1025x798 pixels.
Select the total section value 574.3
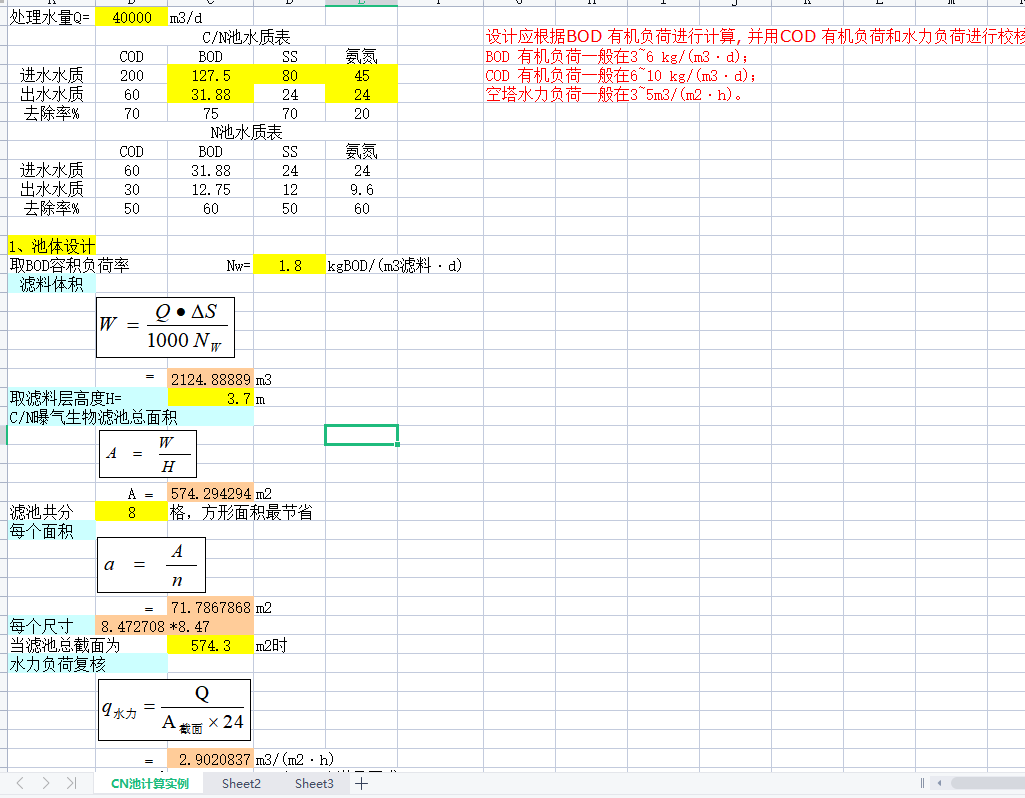coord(210,646)
